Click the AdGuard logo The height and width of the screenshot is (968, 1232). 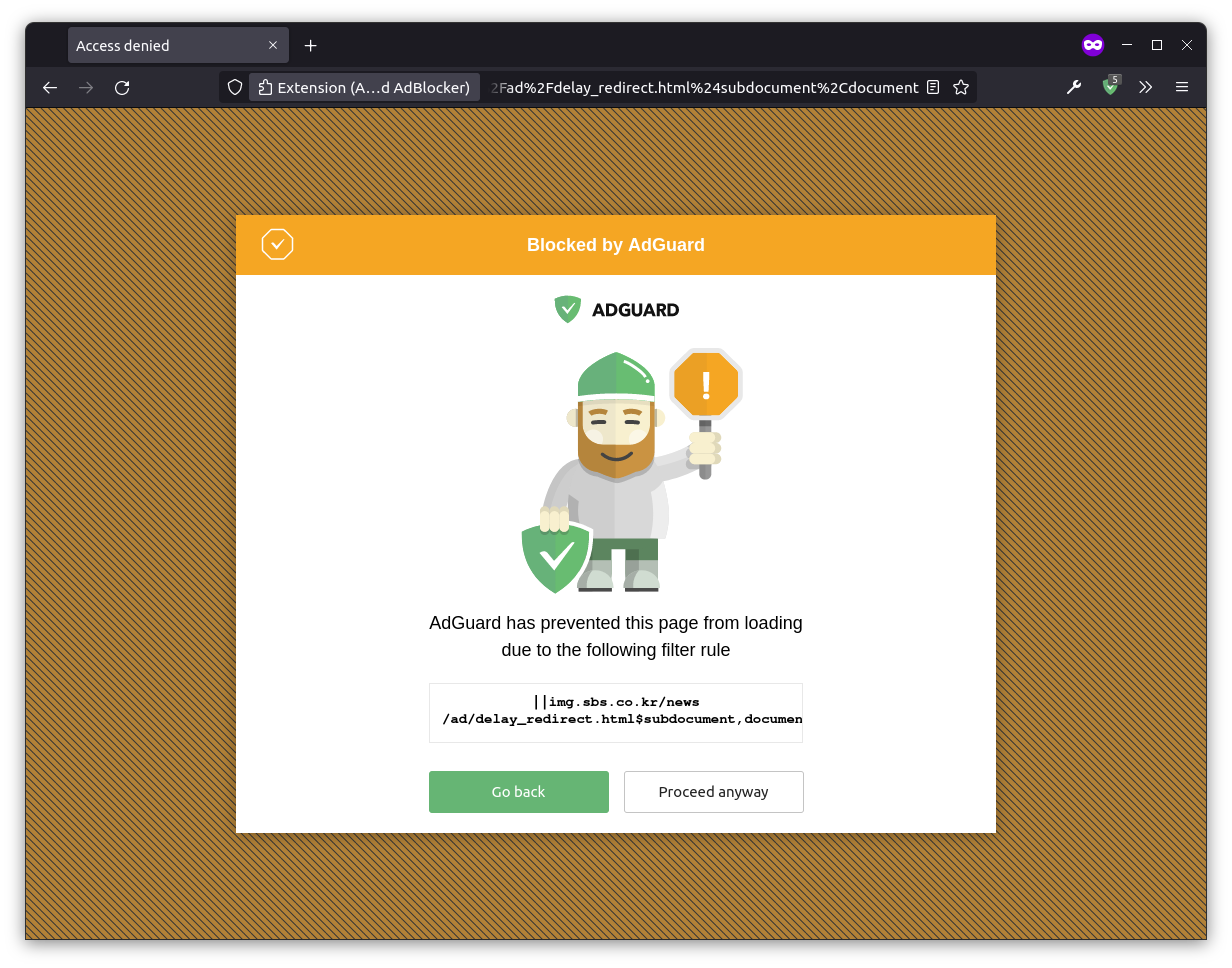616,310
